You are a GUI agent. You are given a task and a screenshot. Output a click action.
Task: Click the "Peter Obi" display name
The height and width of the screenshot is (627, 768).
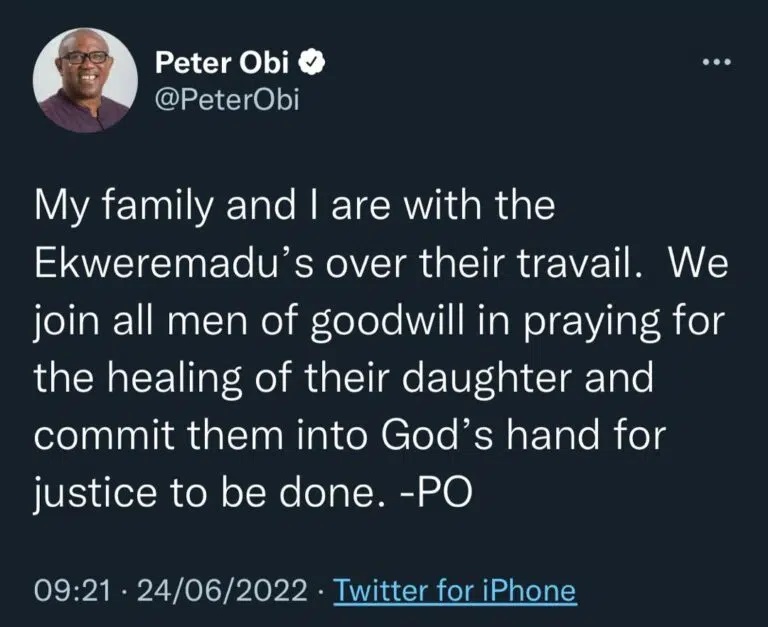pyautogui.click(x=224, y=65)
